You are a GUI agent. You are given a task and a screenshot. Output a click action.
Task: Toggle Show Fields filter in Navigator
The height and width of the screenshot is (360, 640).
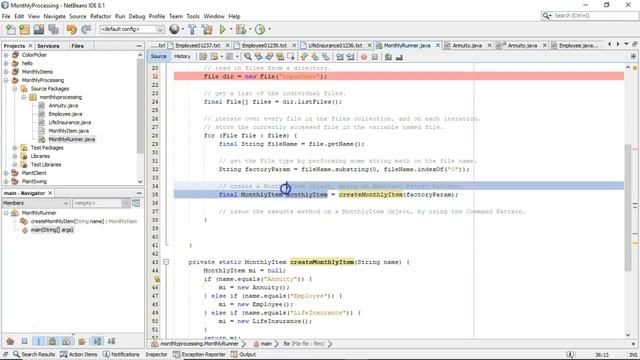pyautogui.click(x=24, y=341)
